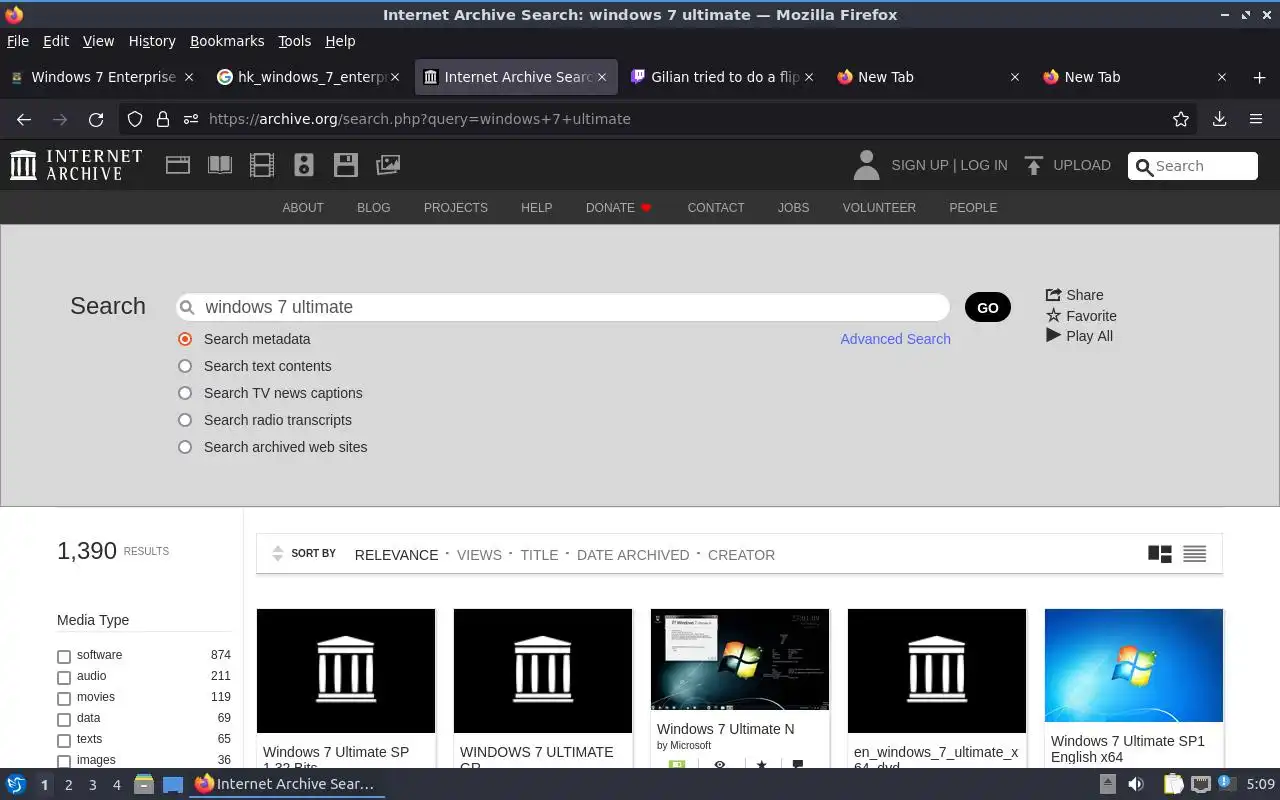Switch results to tile view

point(1159,554)
